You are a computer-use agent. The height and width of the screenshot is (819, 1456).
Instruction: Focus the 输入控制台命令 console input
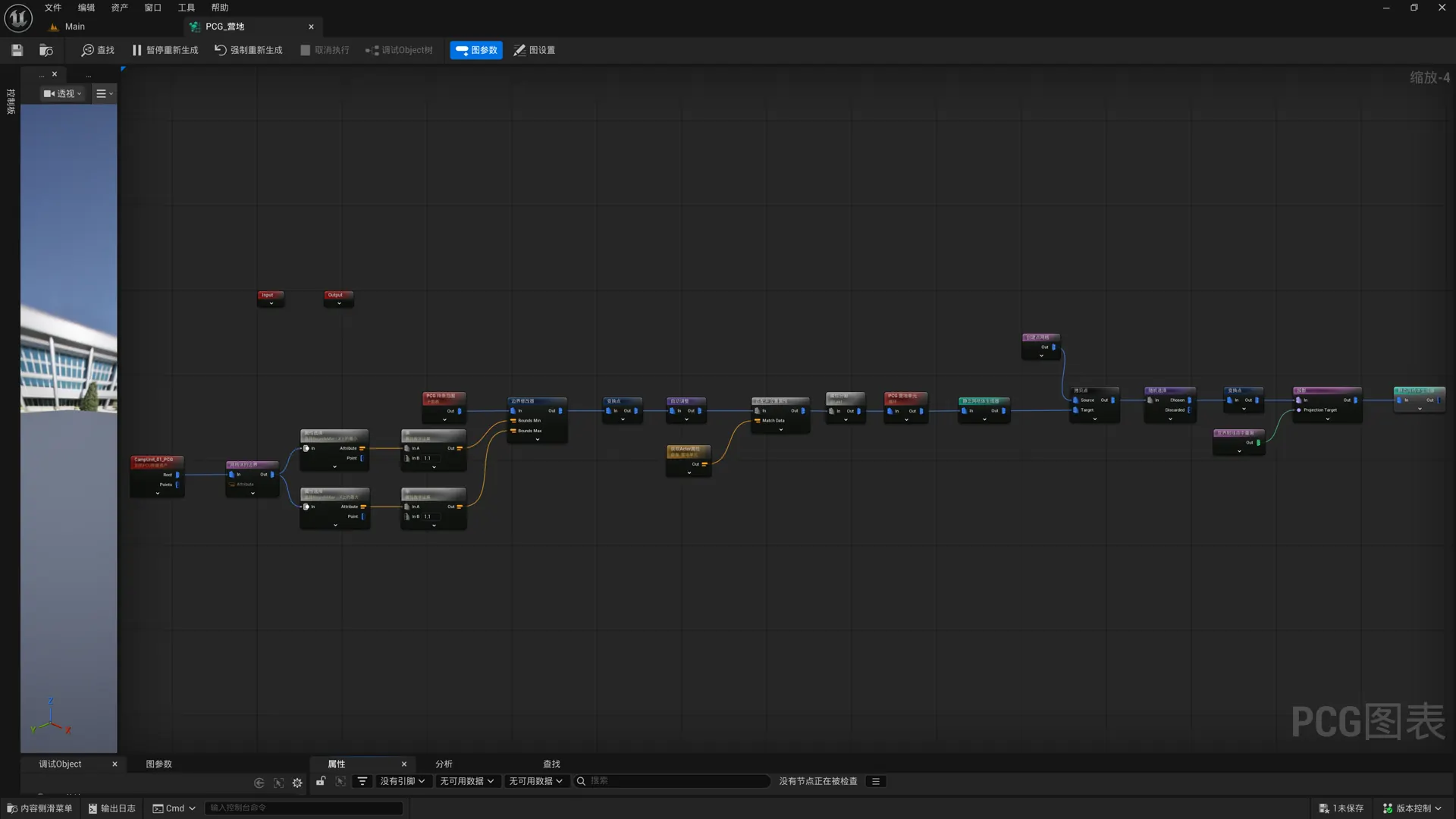(x=303, y=808)
